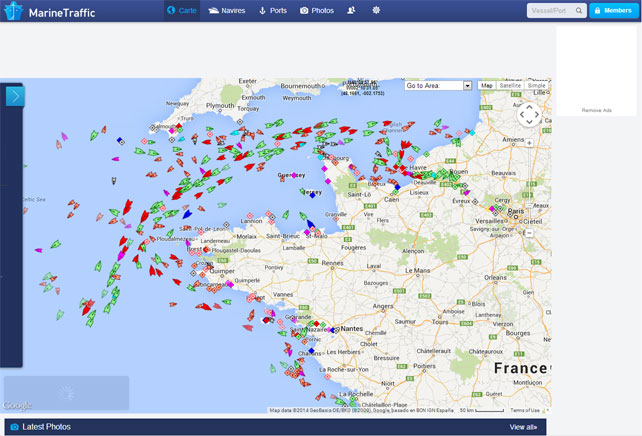Open the Go to Area dropdown
Image resolution: width=642 pixels, height=436 pixels.
tap(438, 86)
